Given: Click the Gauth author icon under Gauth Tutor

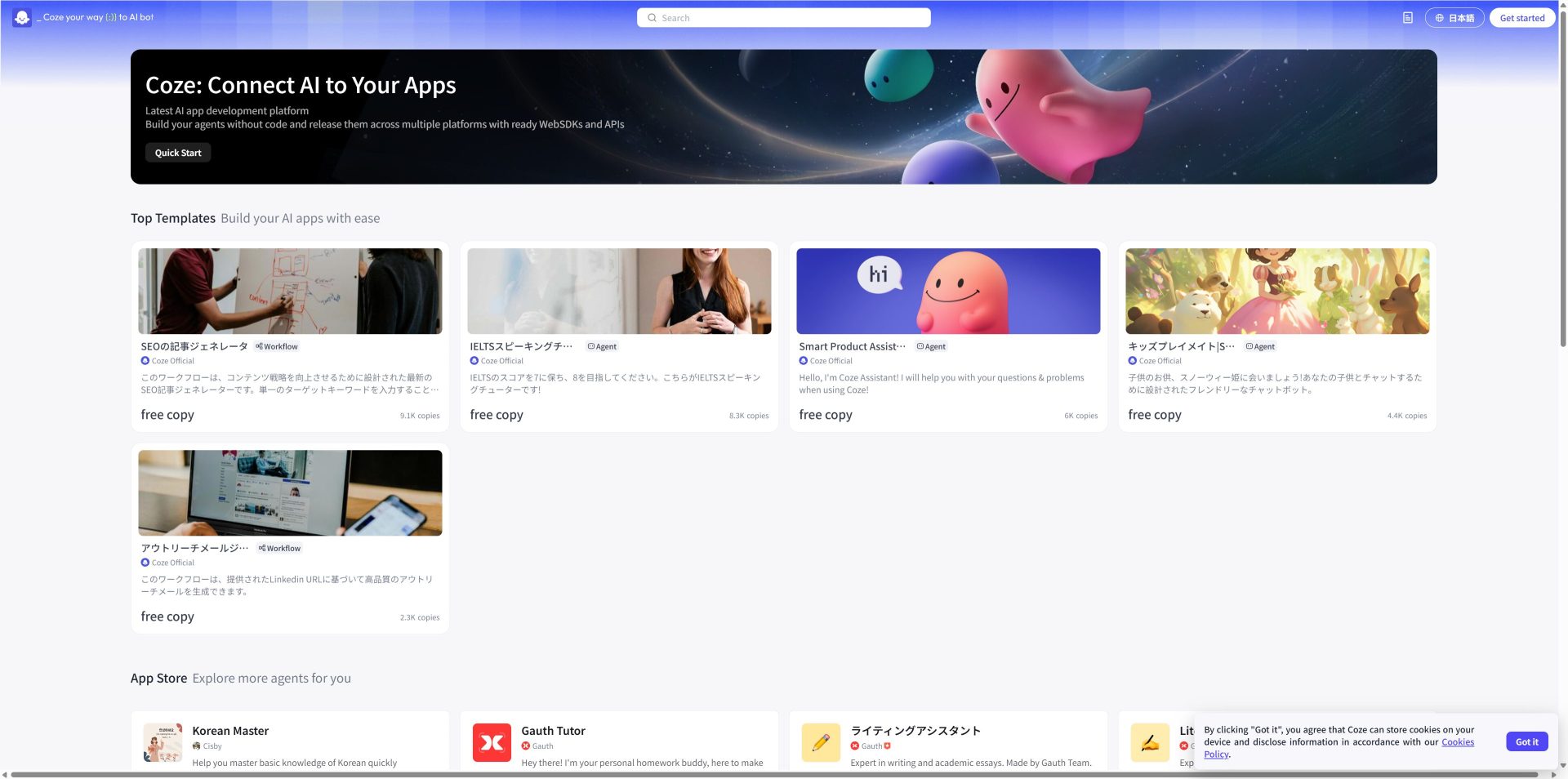Looking at the screenshot, I should 526,746.
